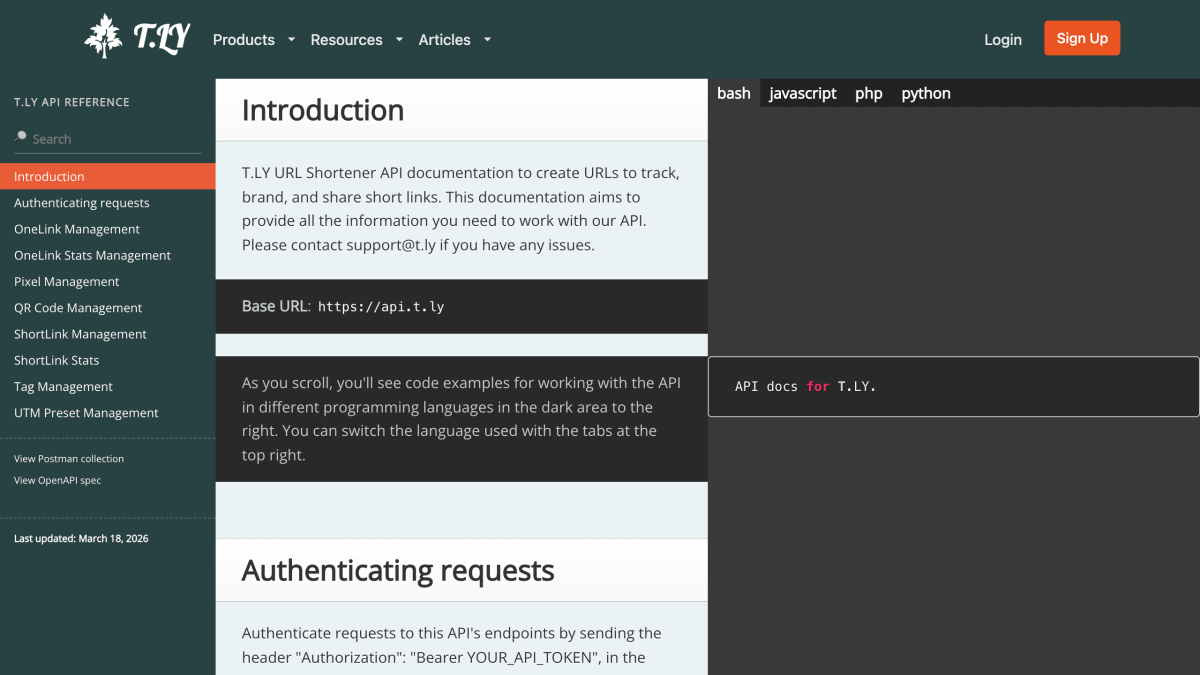Open QR Code Management in the sidebar
Screen dimensions: 1200x675
tap(107, 308)
